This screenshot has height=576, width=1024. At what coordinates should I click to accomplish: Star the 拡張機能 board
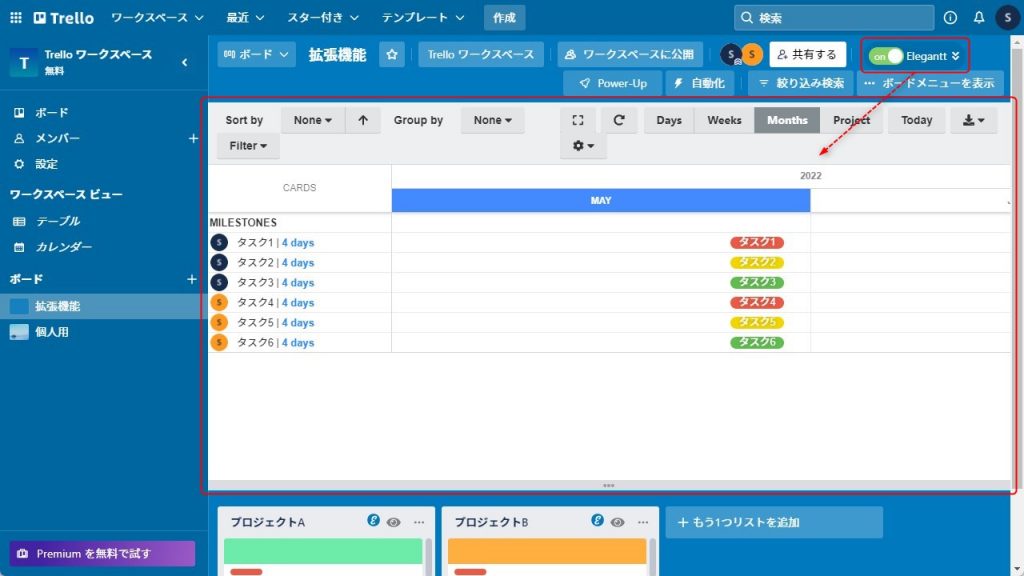(392, 54)
